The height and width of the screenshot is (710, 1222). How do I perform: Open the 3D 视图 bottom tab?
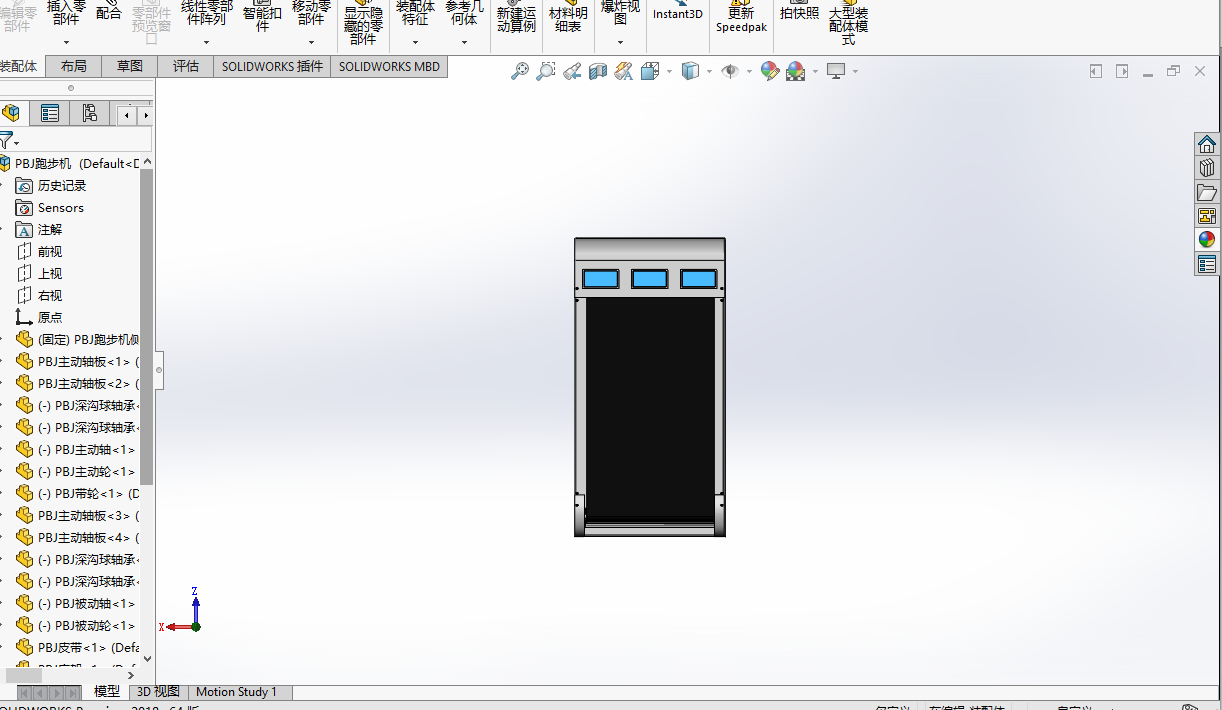tap(158, 692)
